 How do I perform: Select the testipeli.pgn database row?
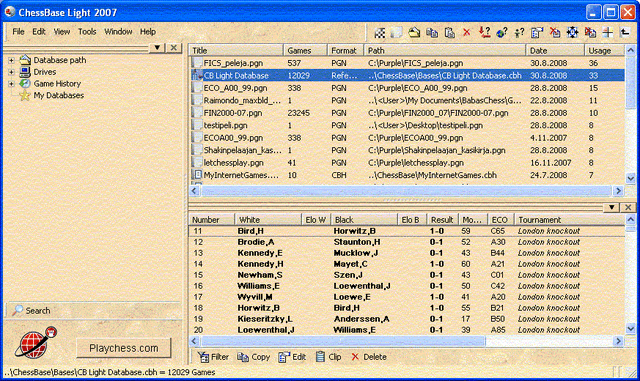(407, 125)
